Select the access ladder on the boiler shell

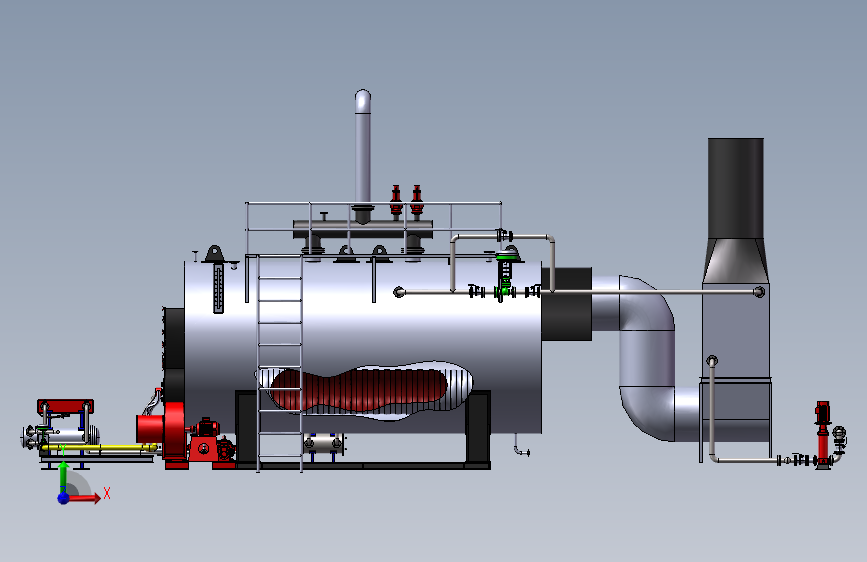280,363
